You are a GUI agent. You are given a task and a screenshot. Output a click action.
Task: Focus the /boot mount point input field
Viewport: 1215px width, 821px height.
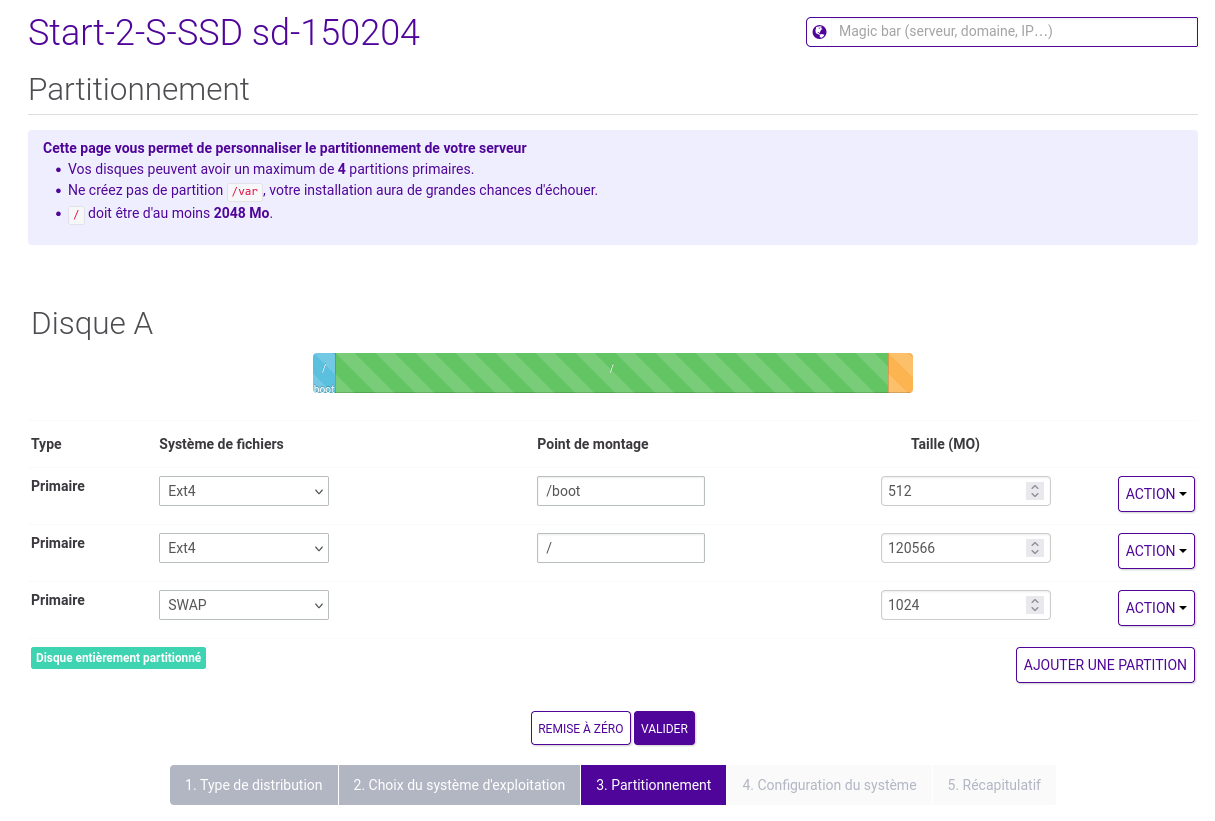click(x=620, y=491)
